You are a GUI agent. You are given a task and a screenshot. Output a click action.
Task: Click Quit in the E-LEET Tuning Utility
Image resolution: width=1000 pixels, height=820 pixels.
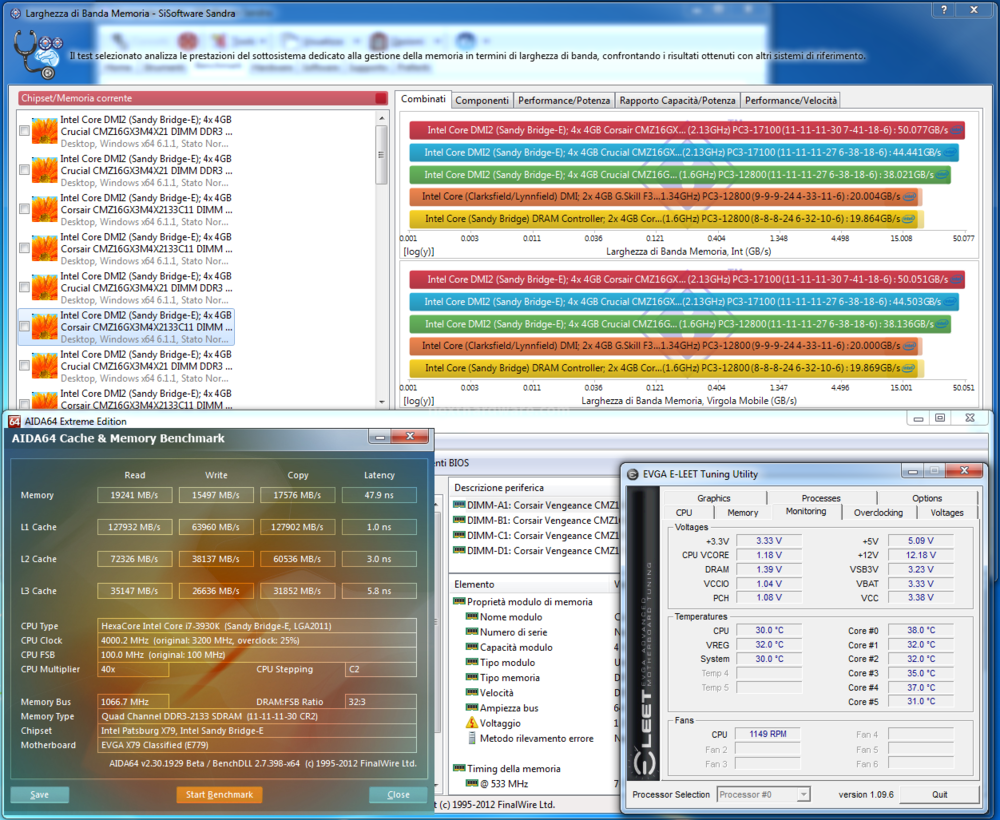pos(940,794)
